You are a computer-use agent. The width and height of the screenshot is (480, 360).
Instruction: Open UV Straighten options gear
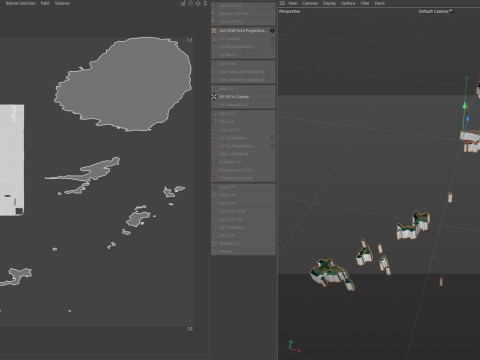pyautogui.click(x=272, y=138)
